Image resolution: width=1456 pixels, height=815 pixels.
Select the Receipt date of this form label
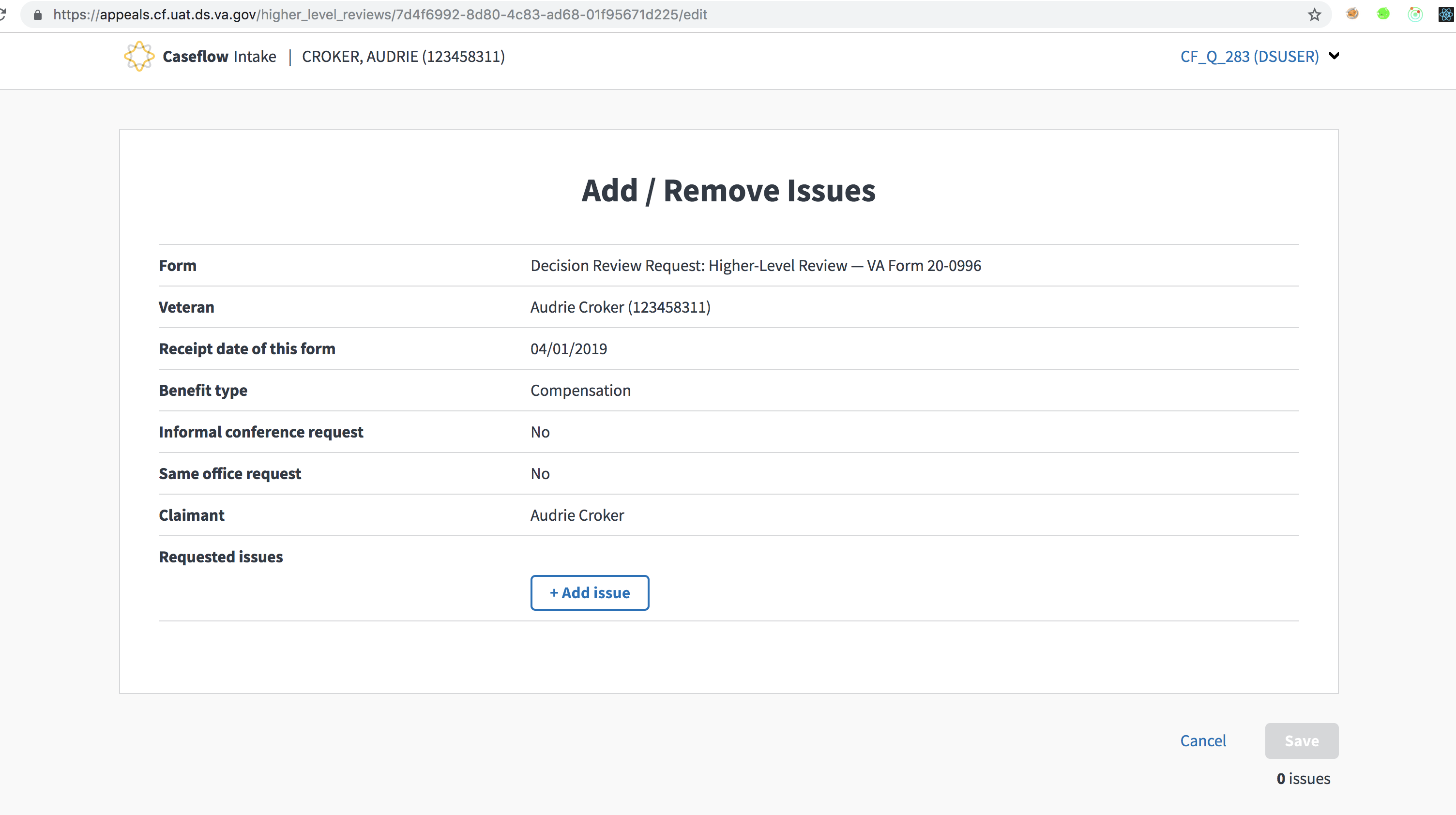point(247,349)
